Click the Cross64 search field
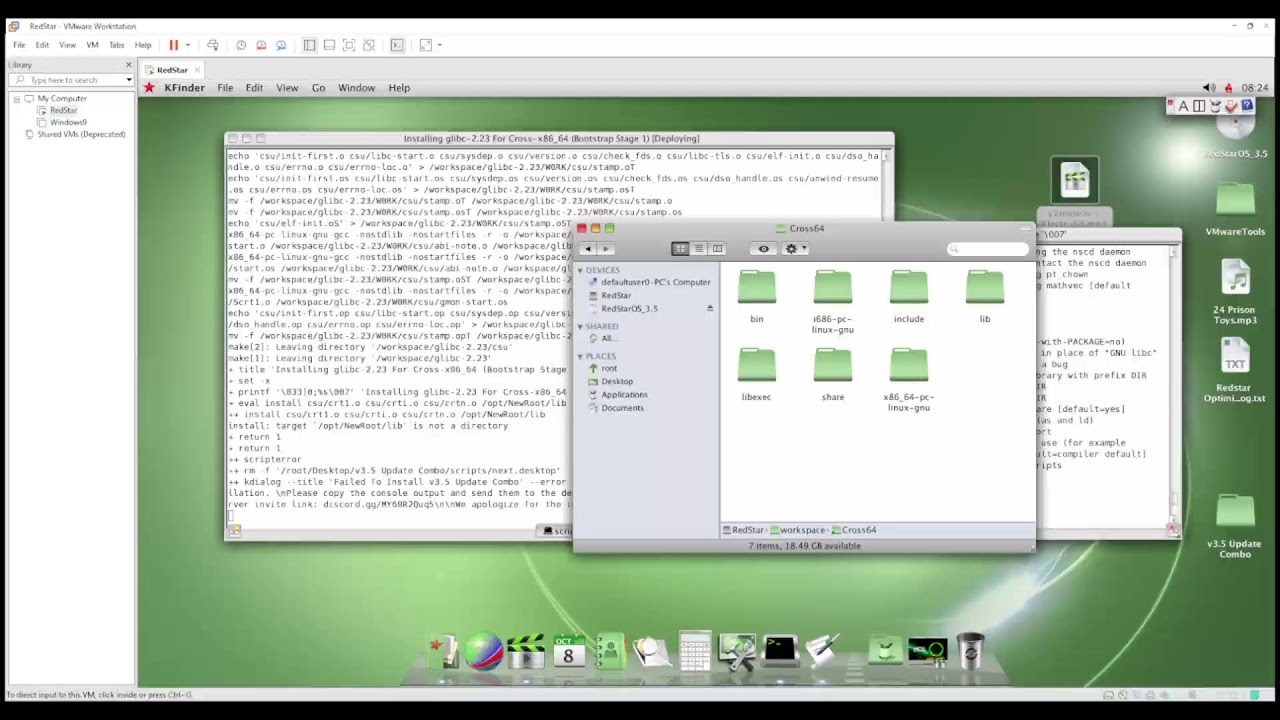The height and width of the screenshot is (720, 1280). click(x=988, y=249)
